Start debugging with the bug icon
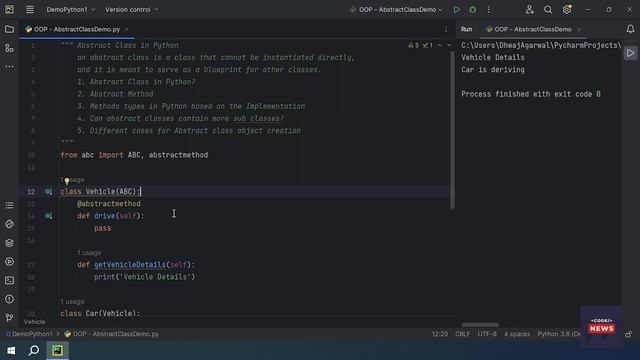The height and width of the screenshot is (360, 640). coord(473,9)
